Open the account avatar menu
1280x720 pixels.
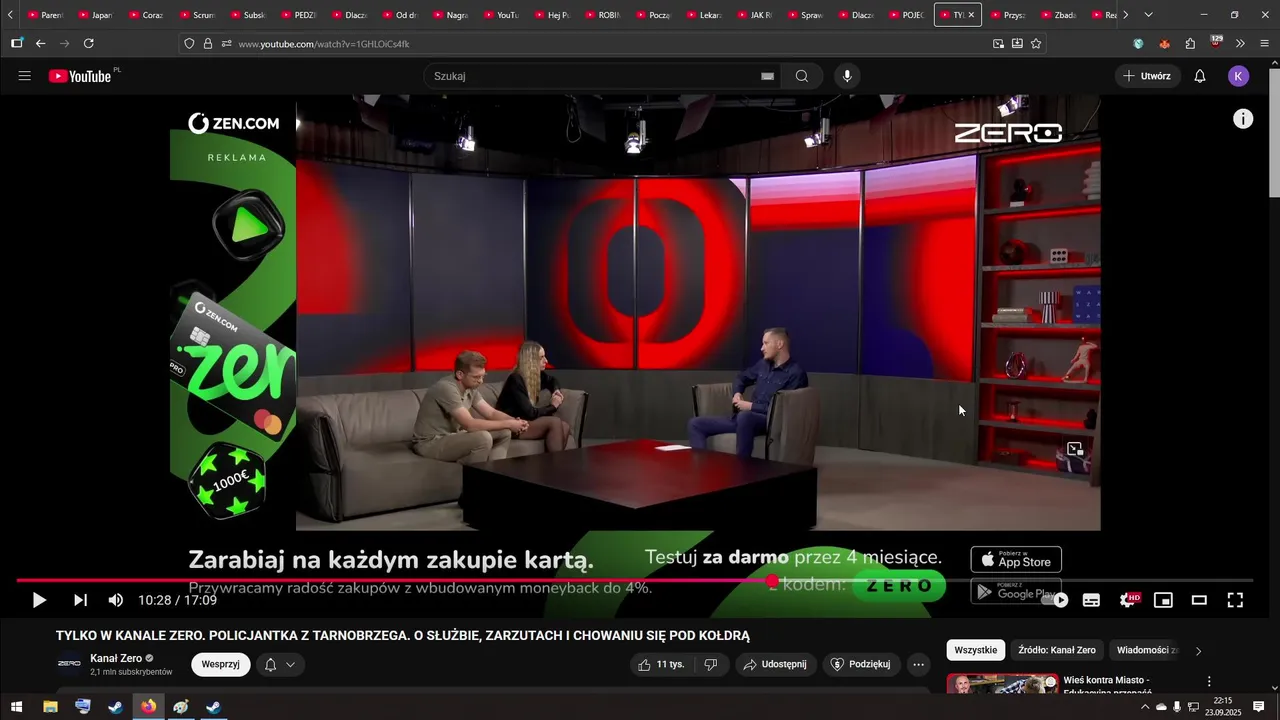(1238, 76)
